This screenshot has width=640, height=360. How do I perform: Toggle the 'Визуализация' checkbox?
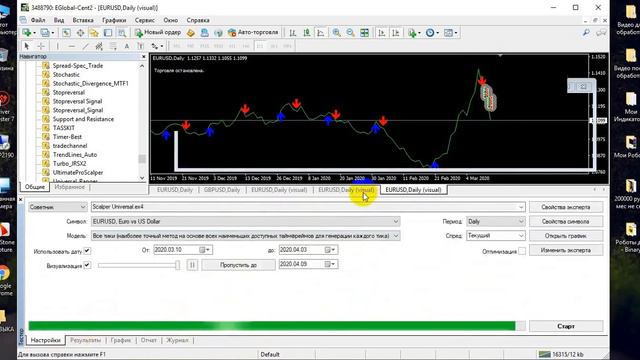point(87,265)
